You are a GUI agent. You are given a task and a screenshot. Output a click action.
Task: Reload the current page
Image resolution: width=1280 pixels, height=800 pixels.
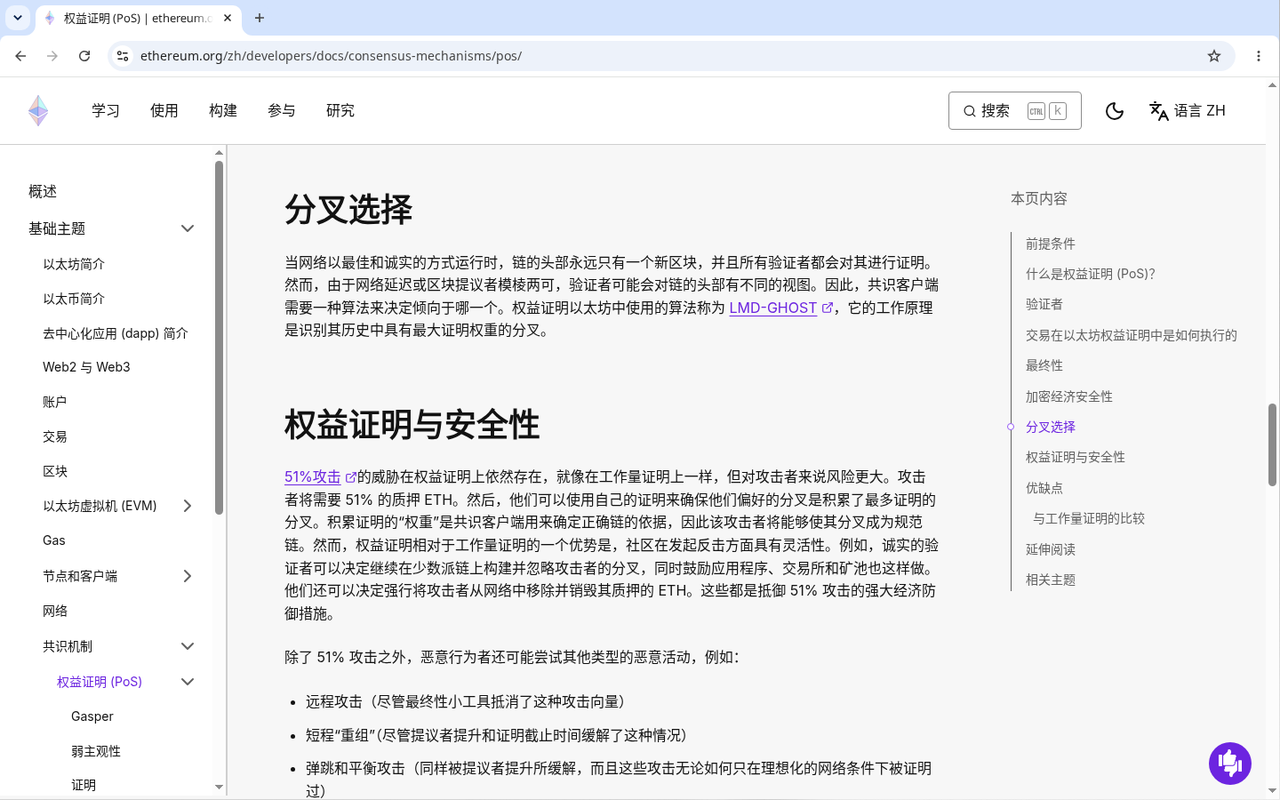click(x=84, y=56)
